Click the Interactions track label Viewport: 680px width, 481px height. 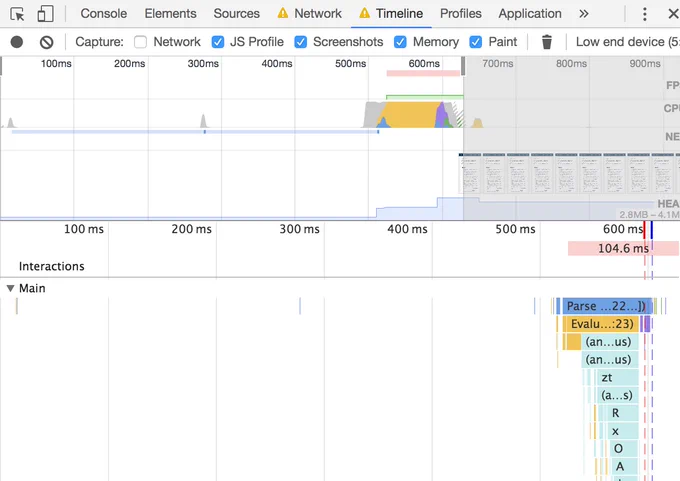tap(52, 266)
